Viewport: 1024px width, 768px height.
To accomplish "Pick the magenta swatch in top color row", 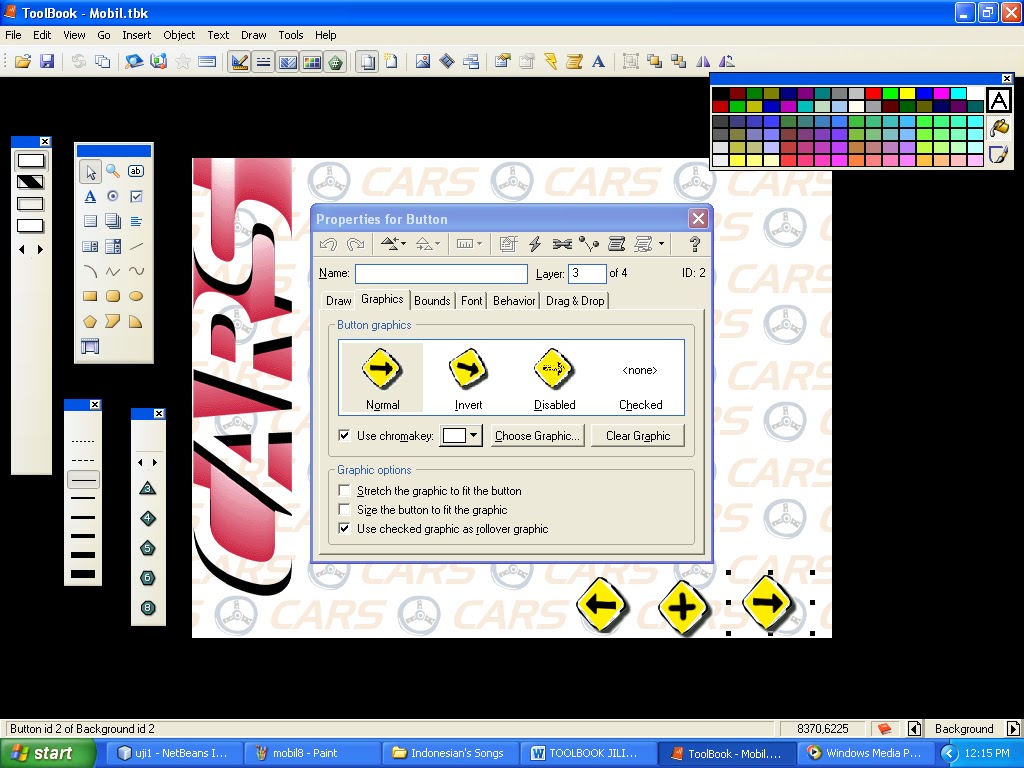I will tap(941, 94).
